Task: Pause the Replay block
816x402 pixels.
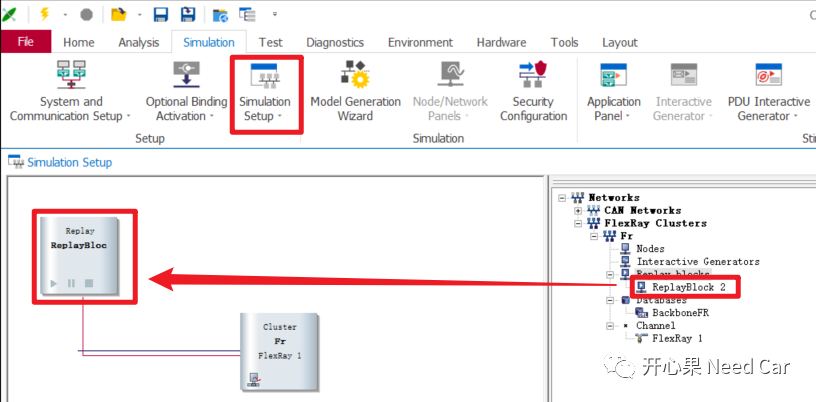Action: click(71, 283)
